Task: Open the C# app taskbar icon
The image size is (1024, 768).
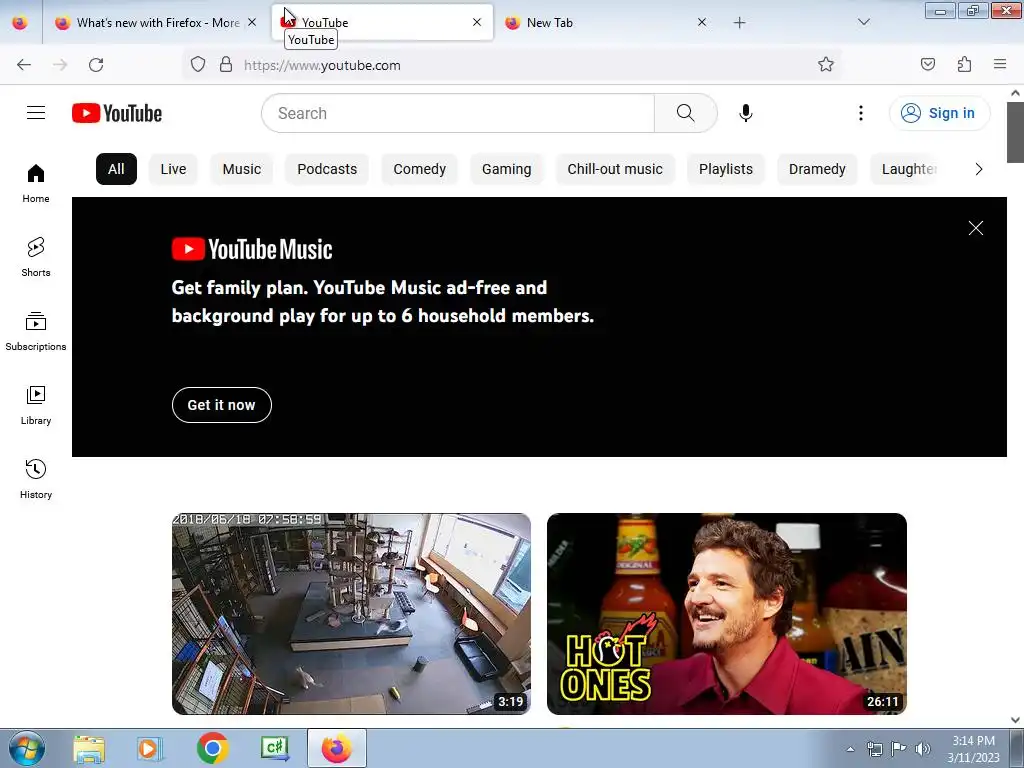Action: click(x=274, y=748)
